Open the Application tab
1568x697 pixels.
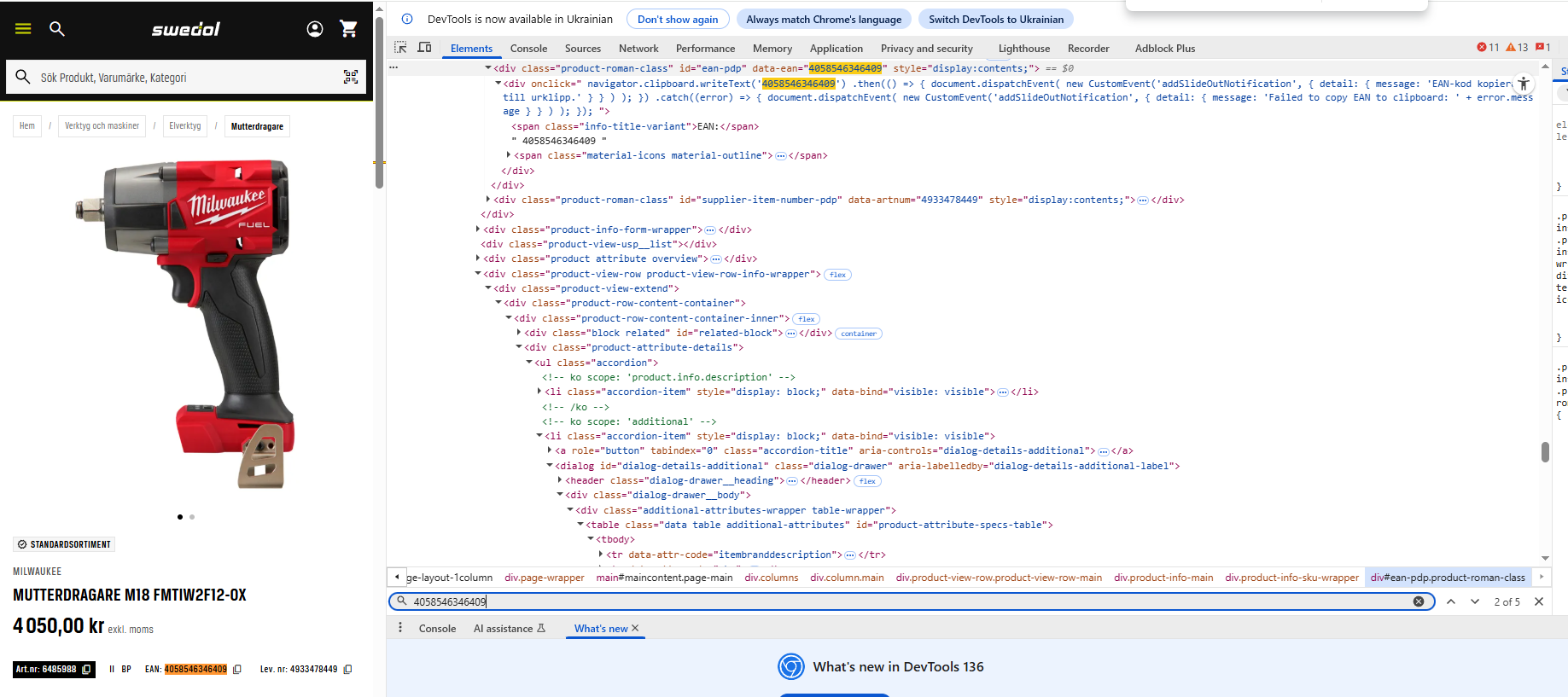point(836,49)
